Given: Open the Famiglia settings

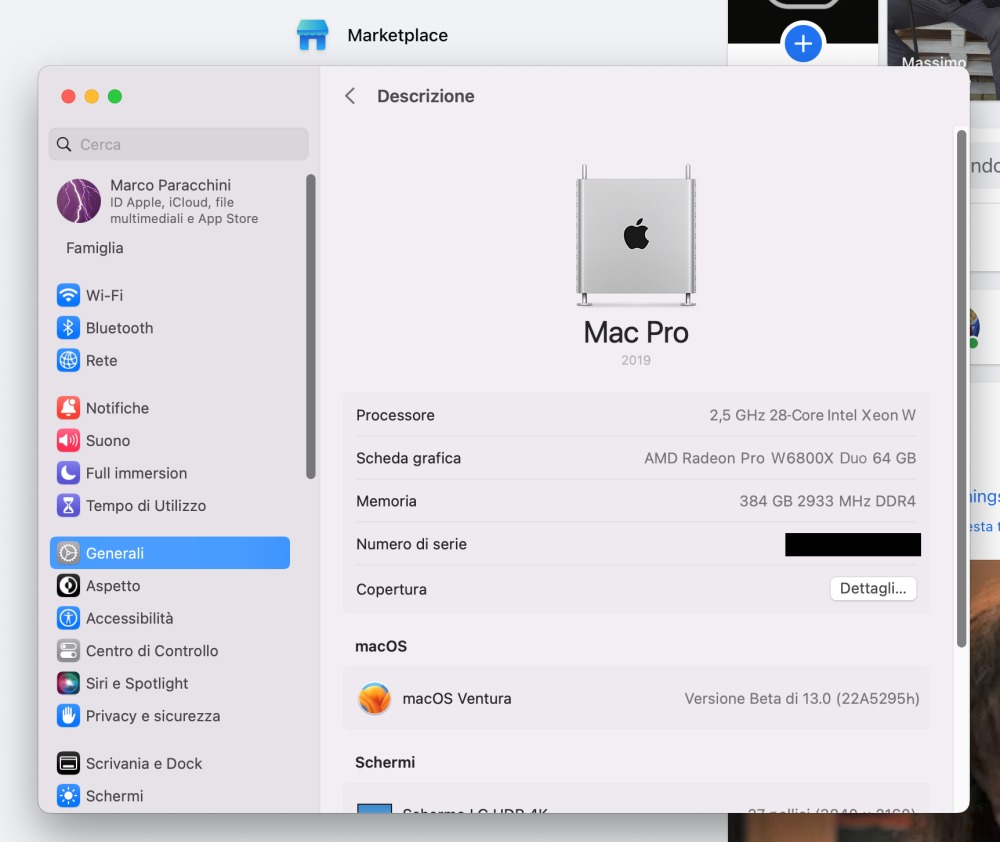Looking at the screenshot, I should pyautogui.click(x=95, y=248).
